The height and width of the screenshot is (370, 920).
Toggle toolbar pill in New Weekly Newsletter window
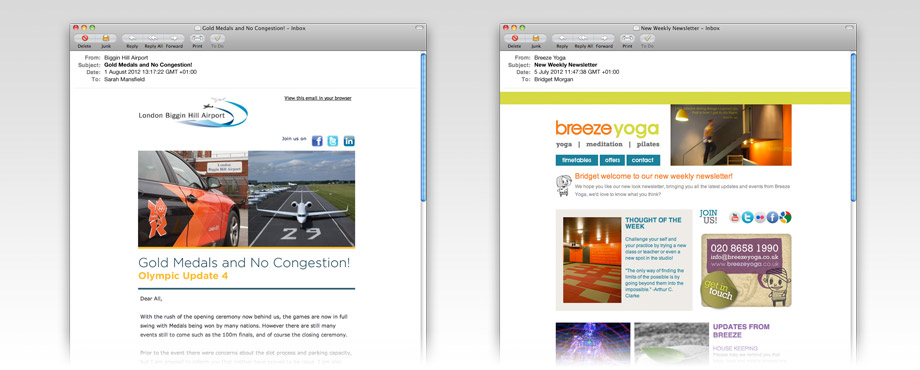849,28
